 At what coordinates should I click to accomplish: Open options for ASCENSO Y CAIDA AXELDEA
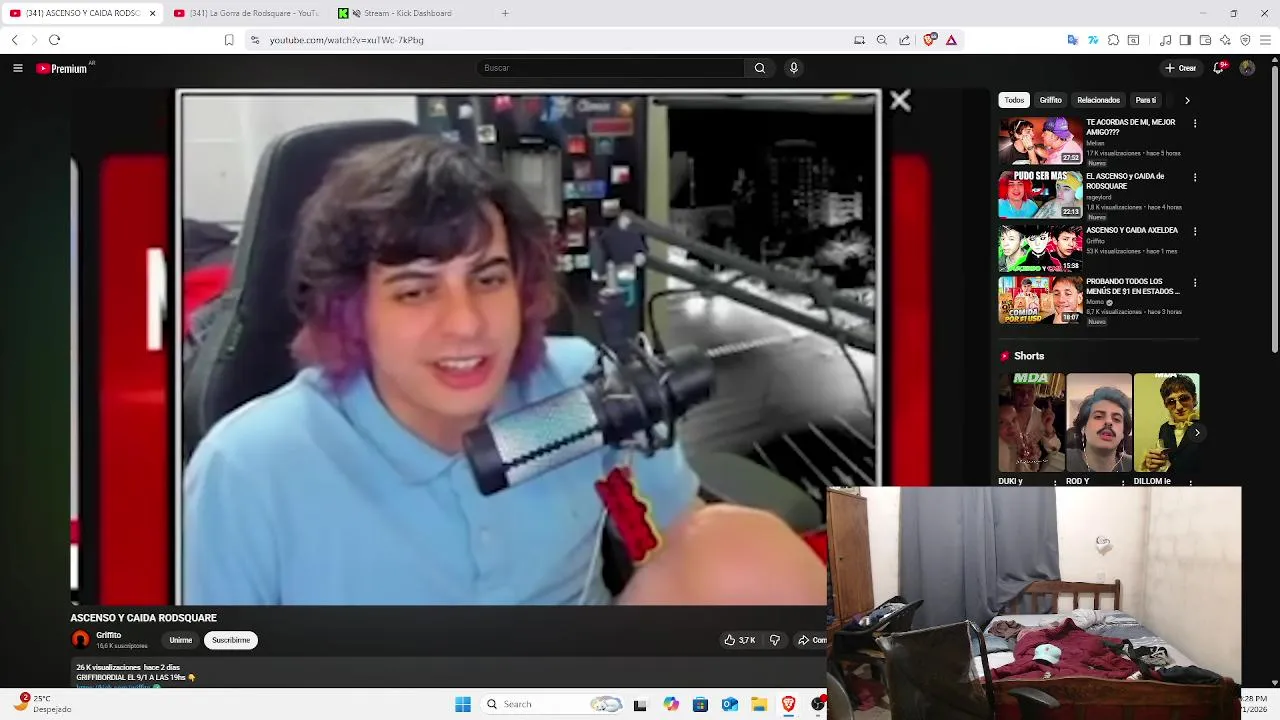coord(1195,232)
